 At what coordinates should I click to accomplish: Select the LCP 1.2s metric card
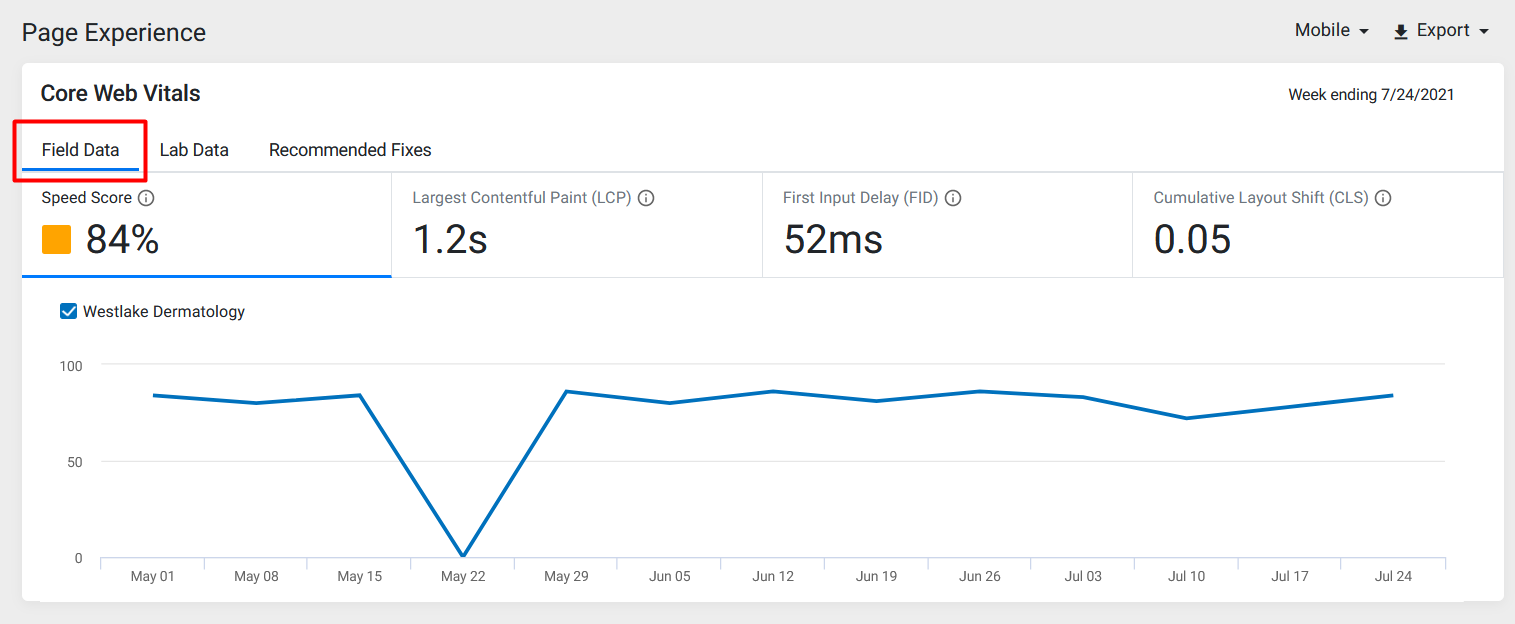(577, 225)
